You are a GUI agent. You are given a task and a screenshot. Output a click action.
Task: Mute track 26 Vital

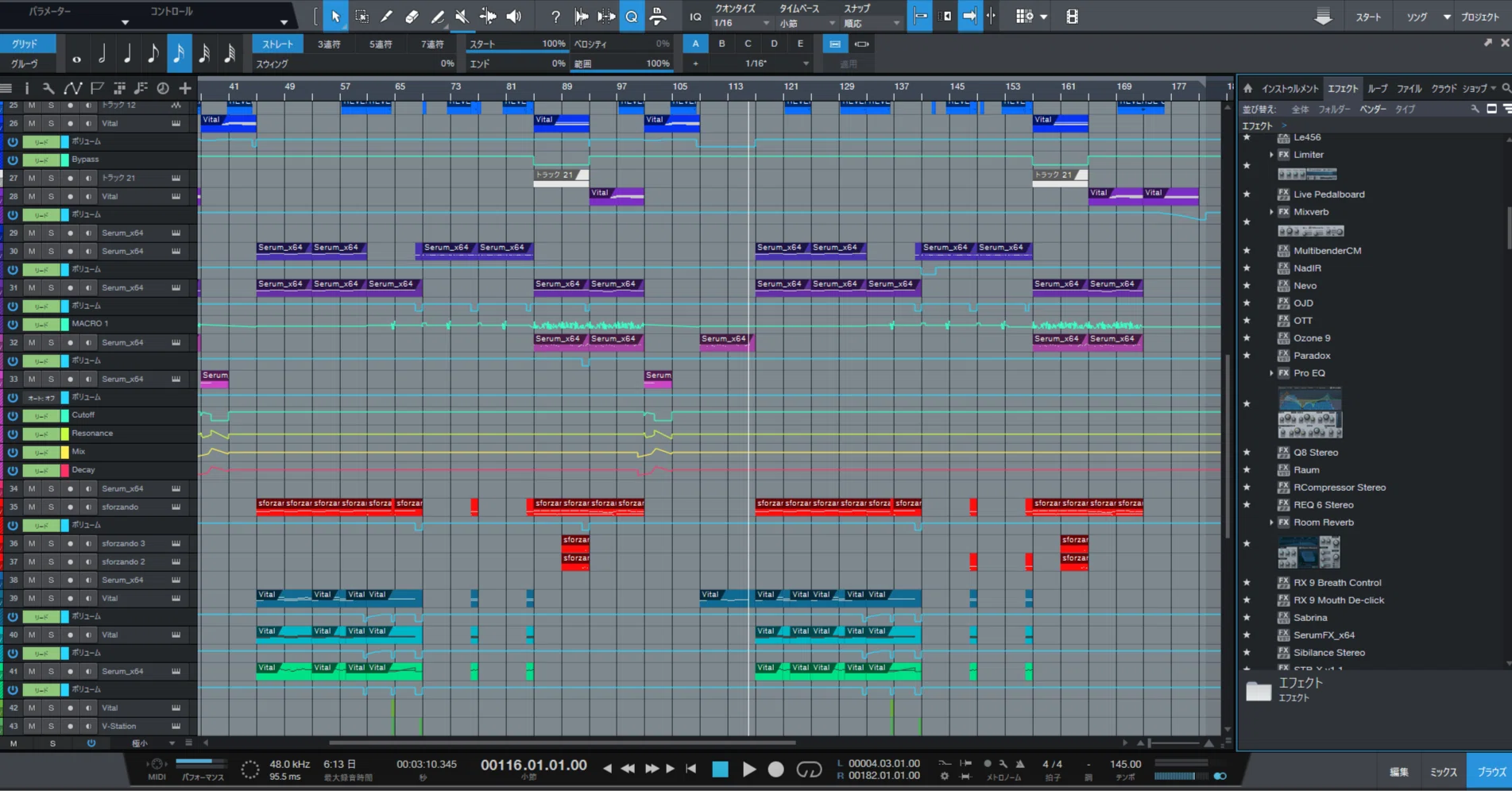(32, 123)
